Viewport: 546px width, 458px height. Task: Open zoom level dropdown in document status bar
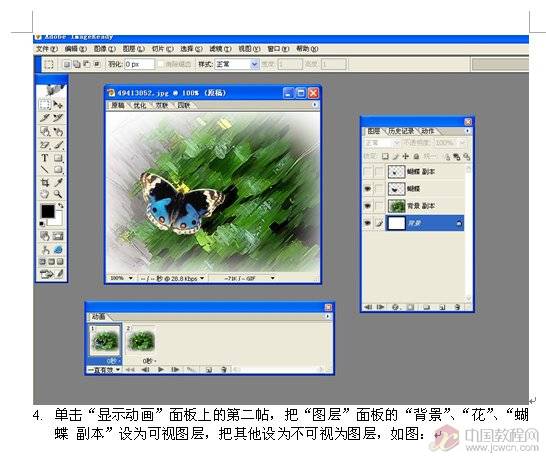click(x=131, y=278)
